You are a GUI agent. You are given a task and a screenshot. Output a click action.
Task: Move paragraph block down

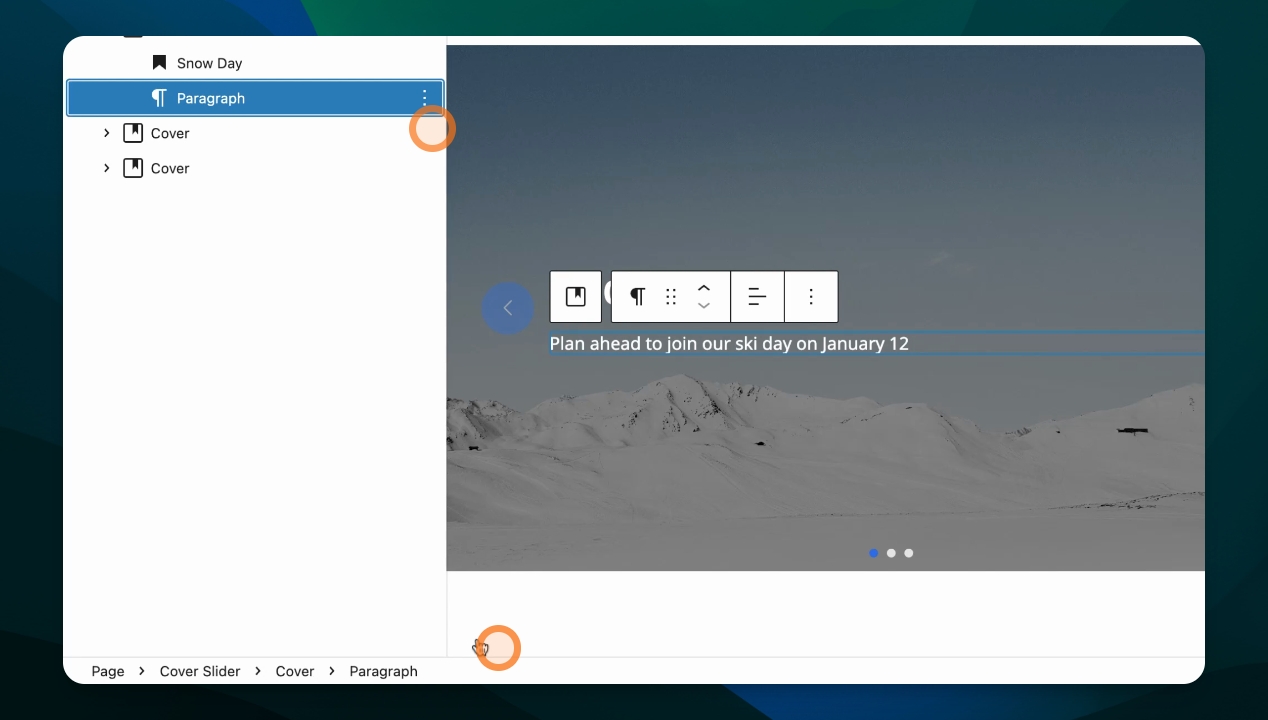(x=704, y=306)
